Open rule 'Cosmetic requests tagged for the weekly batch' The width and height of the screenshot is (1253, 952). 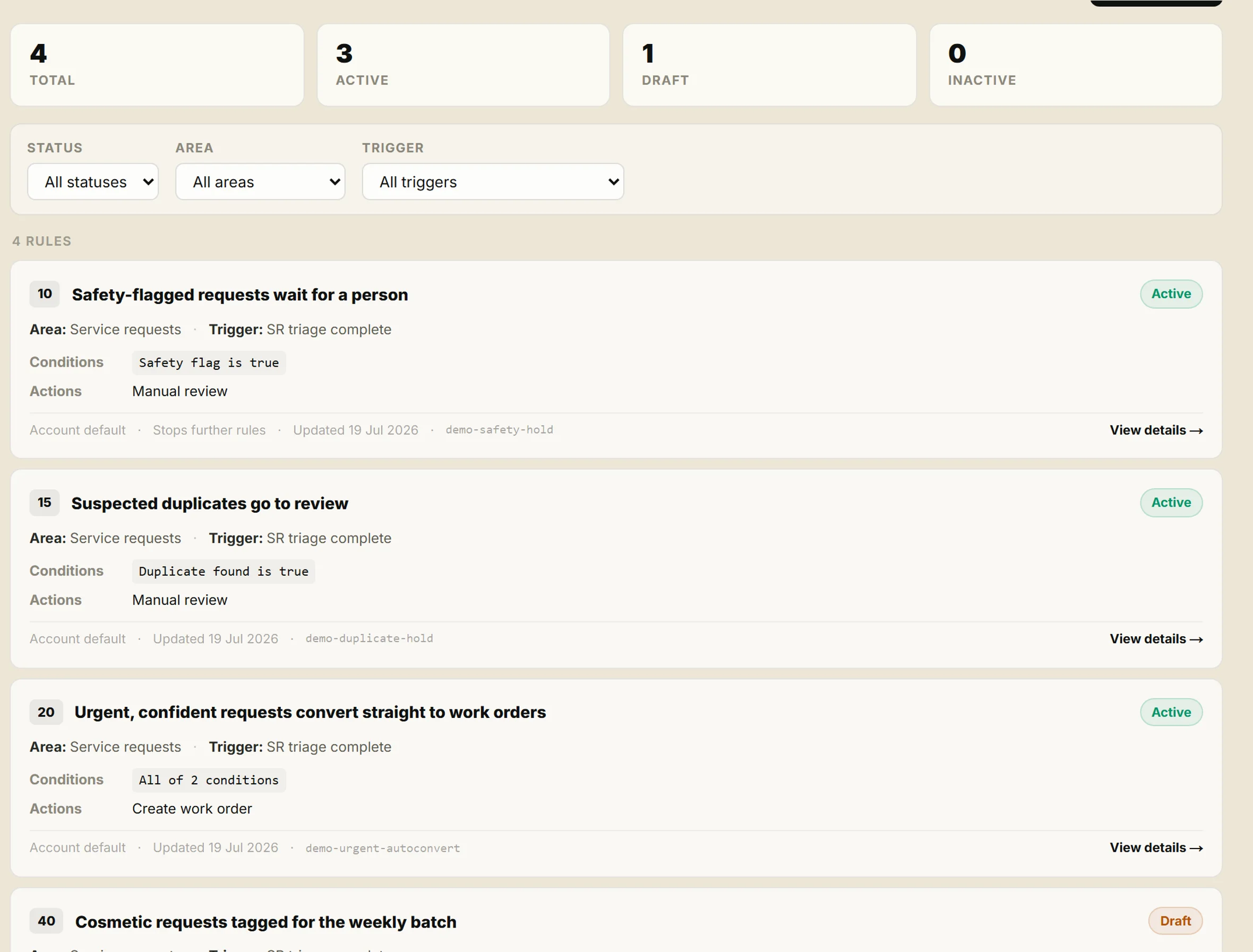coord(266,922)
